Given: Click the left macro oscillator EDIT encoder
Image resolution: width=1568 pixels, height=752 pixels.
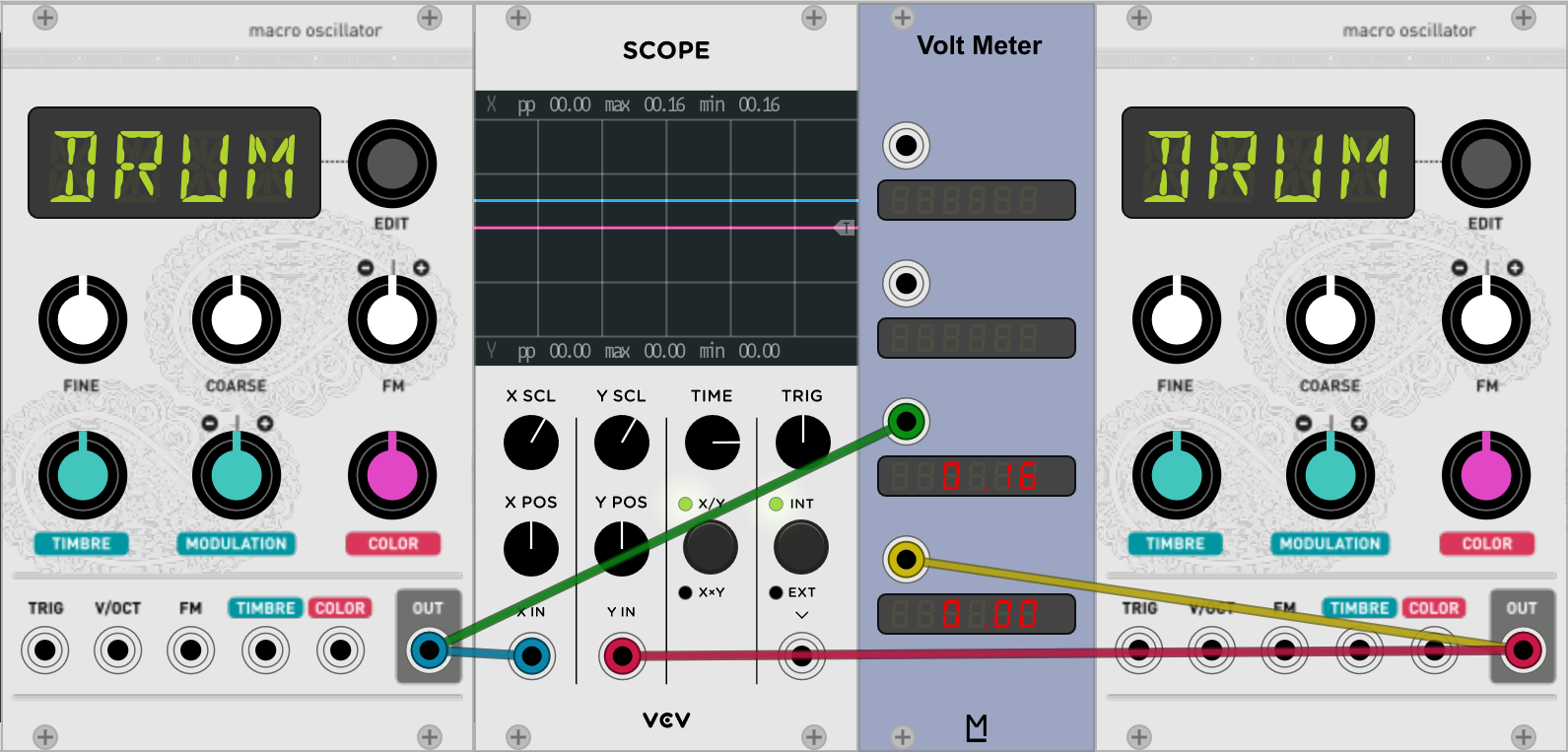Looking at the screenshot, I should [392, 164].
